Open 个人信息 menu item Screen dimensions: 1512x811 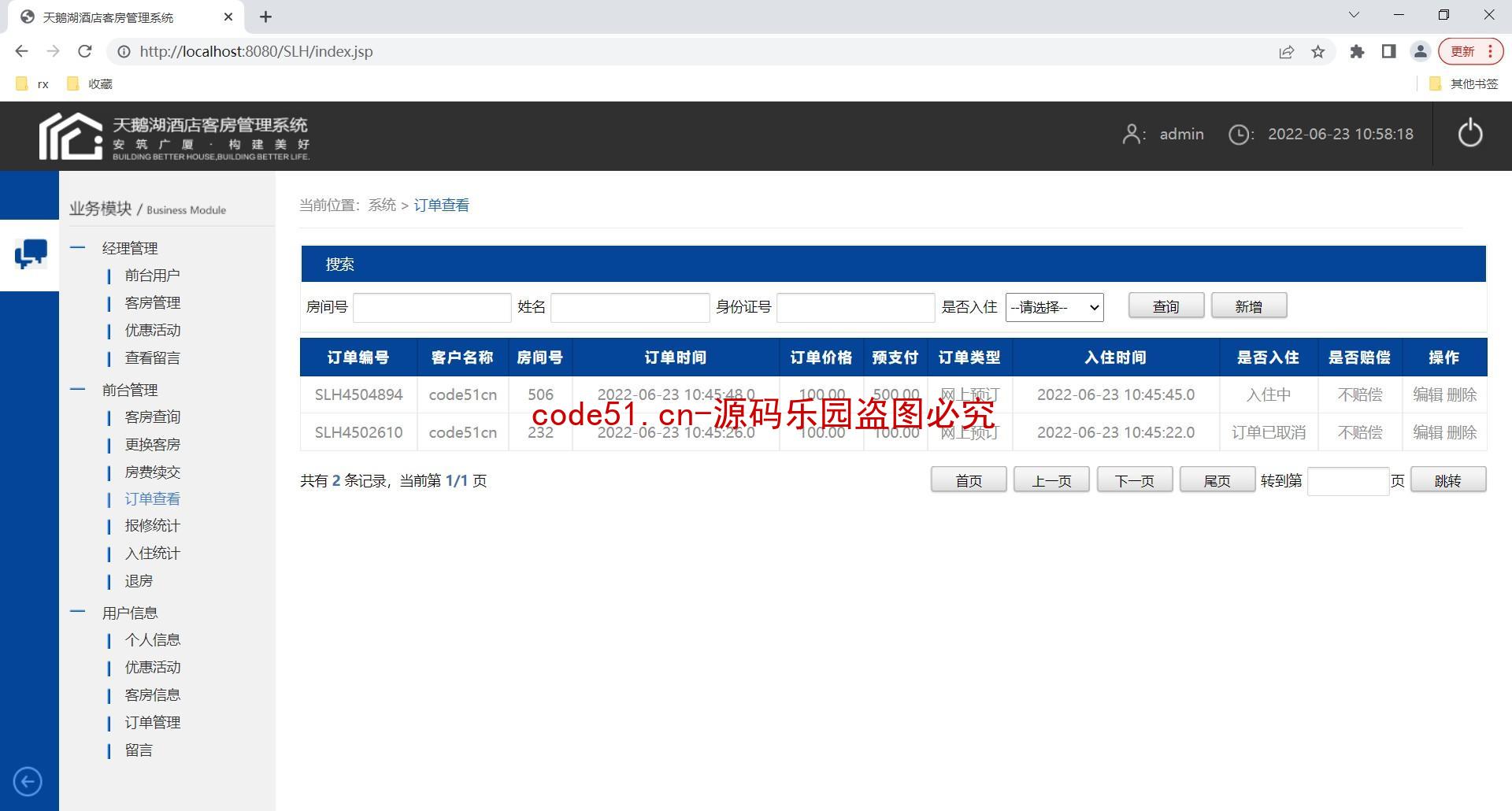tap(152, 640)
